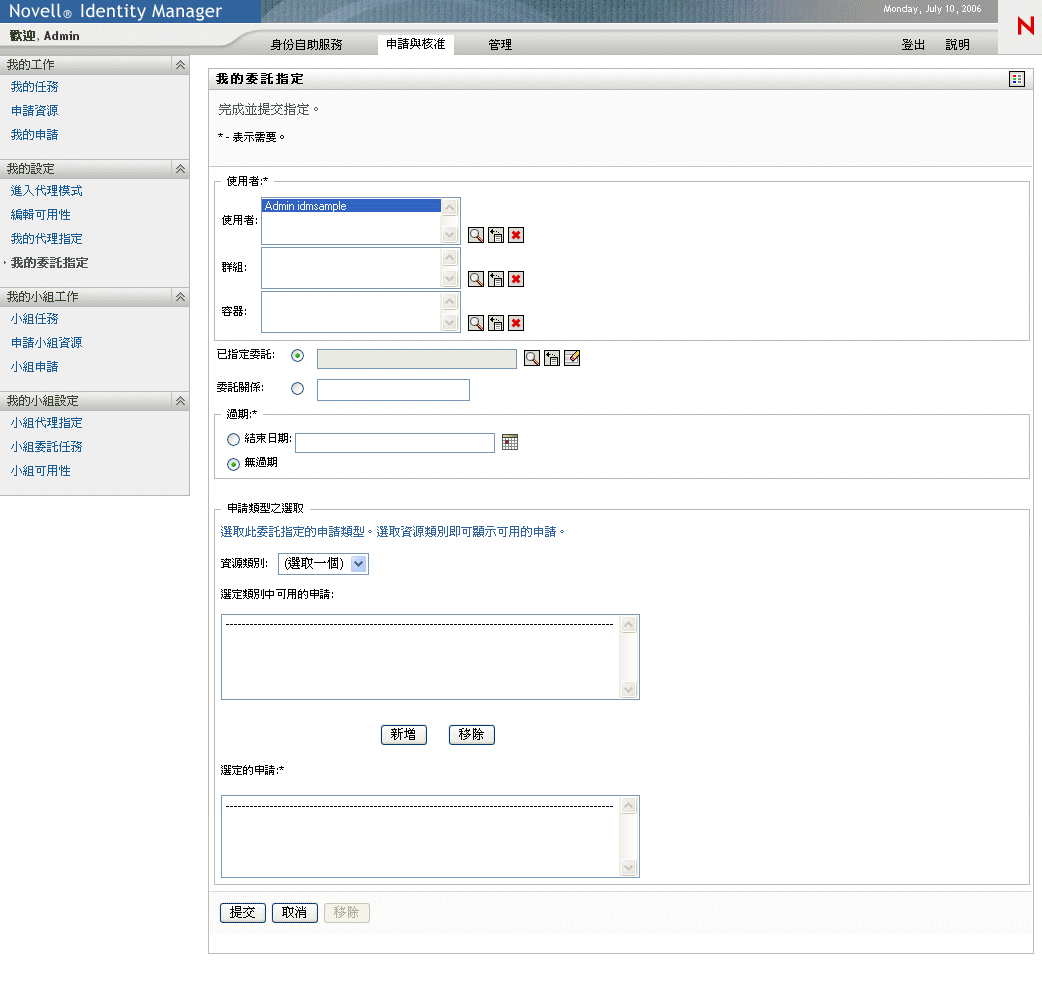Click the down arrow of the 使用者 list scrollbar
Viewport: 1042px width, 1002px height.
450,235
